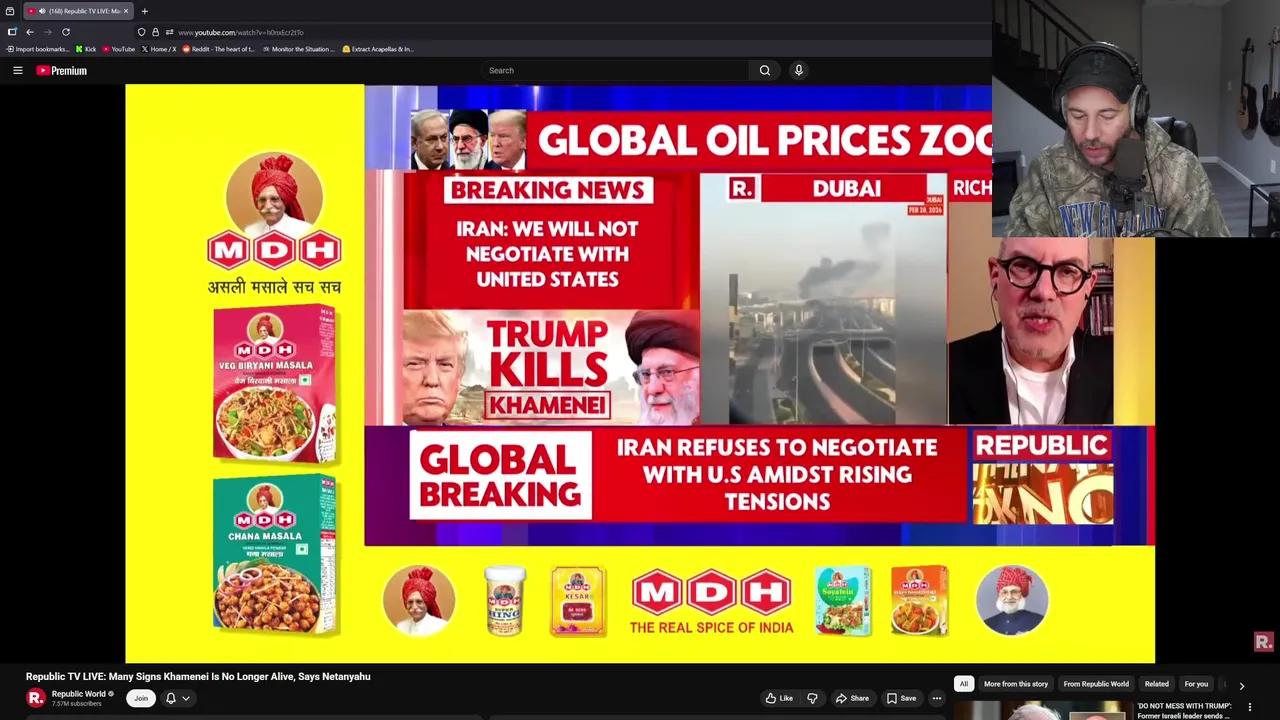Switch to the Republic TV LIVE tab
The image size is (1280, 720).
[x=79, y=11]
